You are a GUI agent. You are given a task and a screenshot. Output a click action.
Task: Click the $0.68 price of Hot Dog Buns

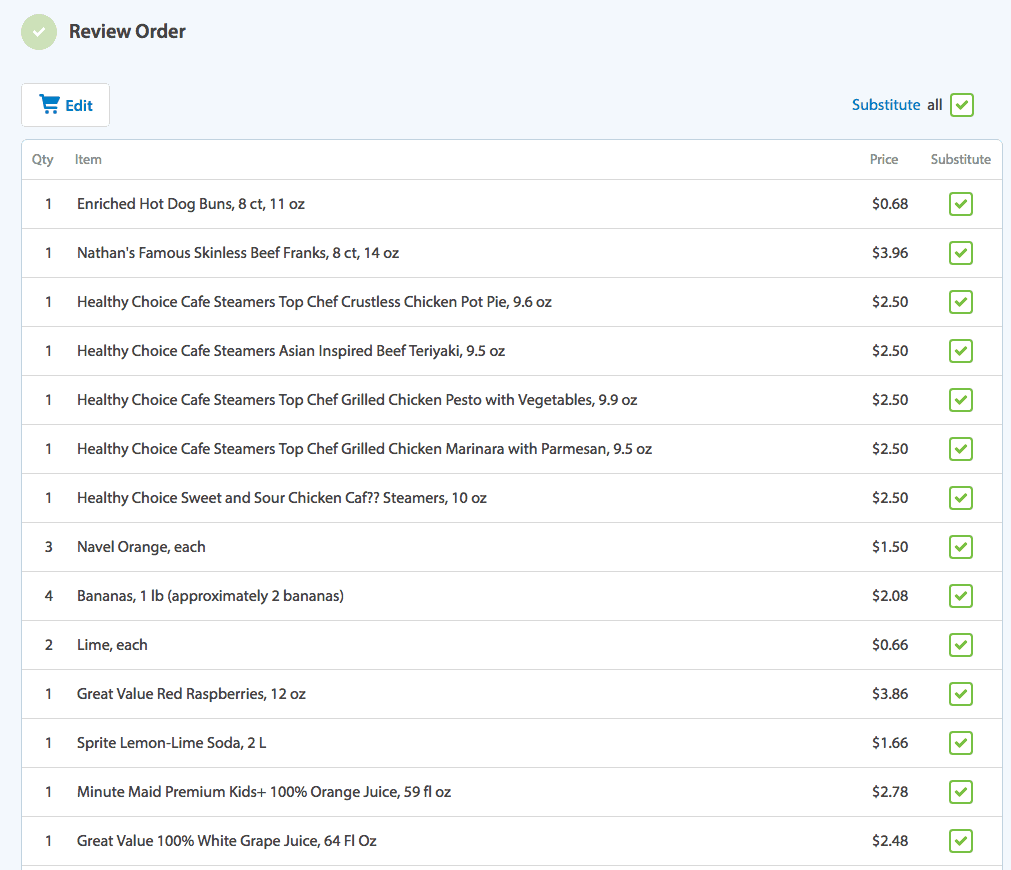[x=890, y=204]
